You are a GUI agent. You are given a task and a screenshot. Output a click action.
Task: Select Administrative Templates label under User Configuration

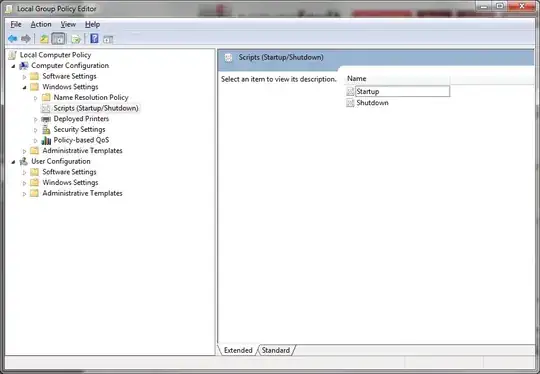(x=82, y=193)
